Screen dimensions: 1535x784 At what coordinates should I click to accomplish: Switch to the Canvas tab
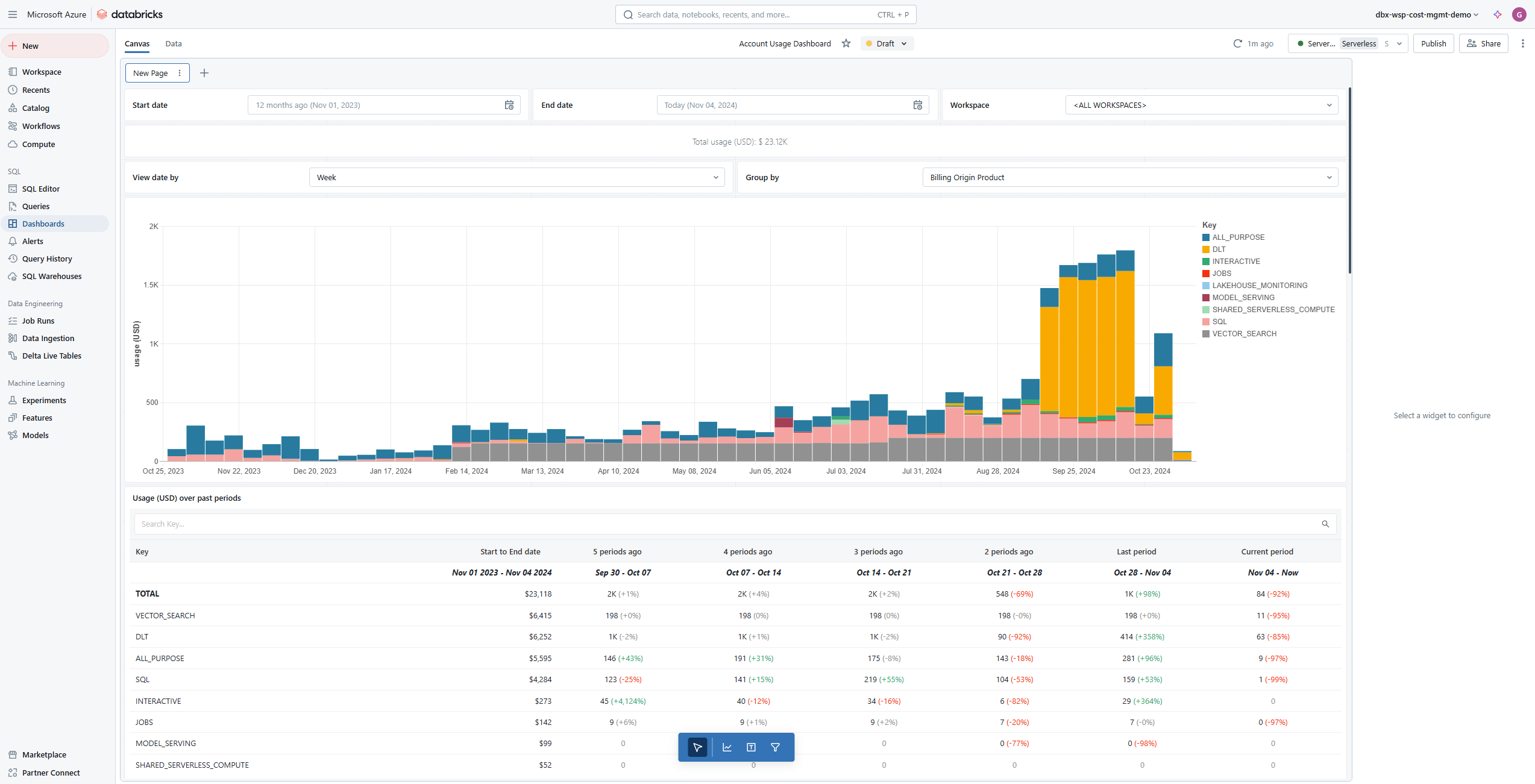click(136, 43)
